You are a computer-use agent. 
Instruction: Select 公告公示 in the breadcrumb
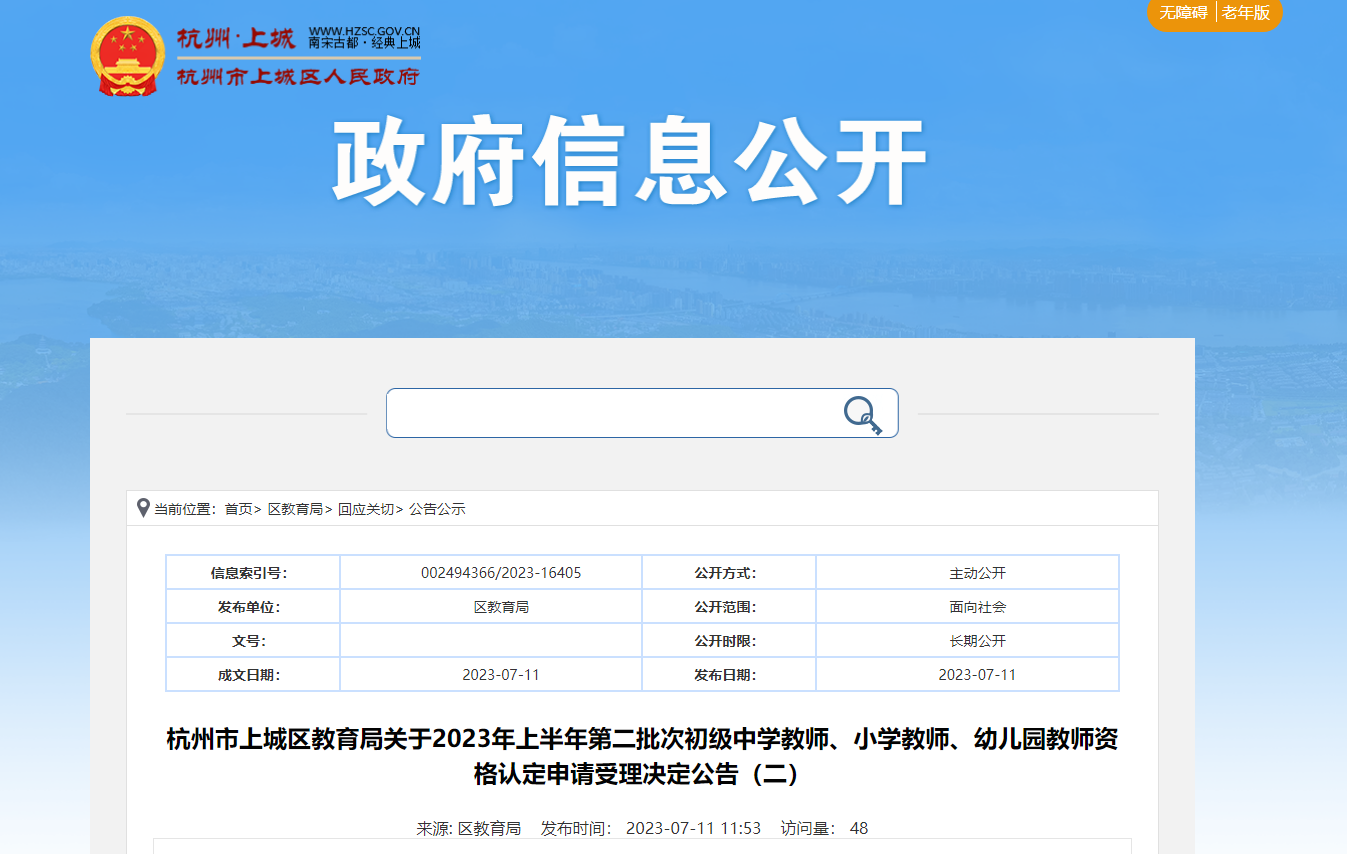pos(437,509)
